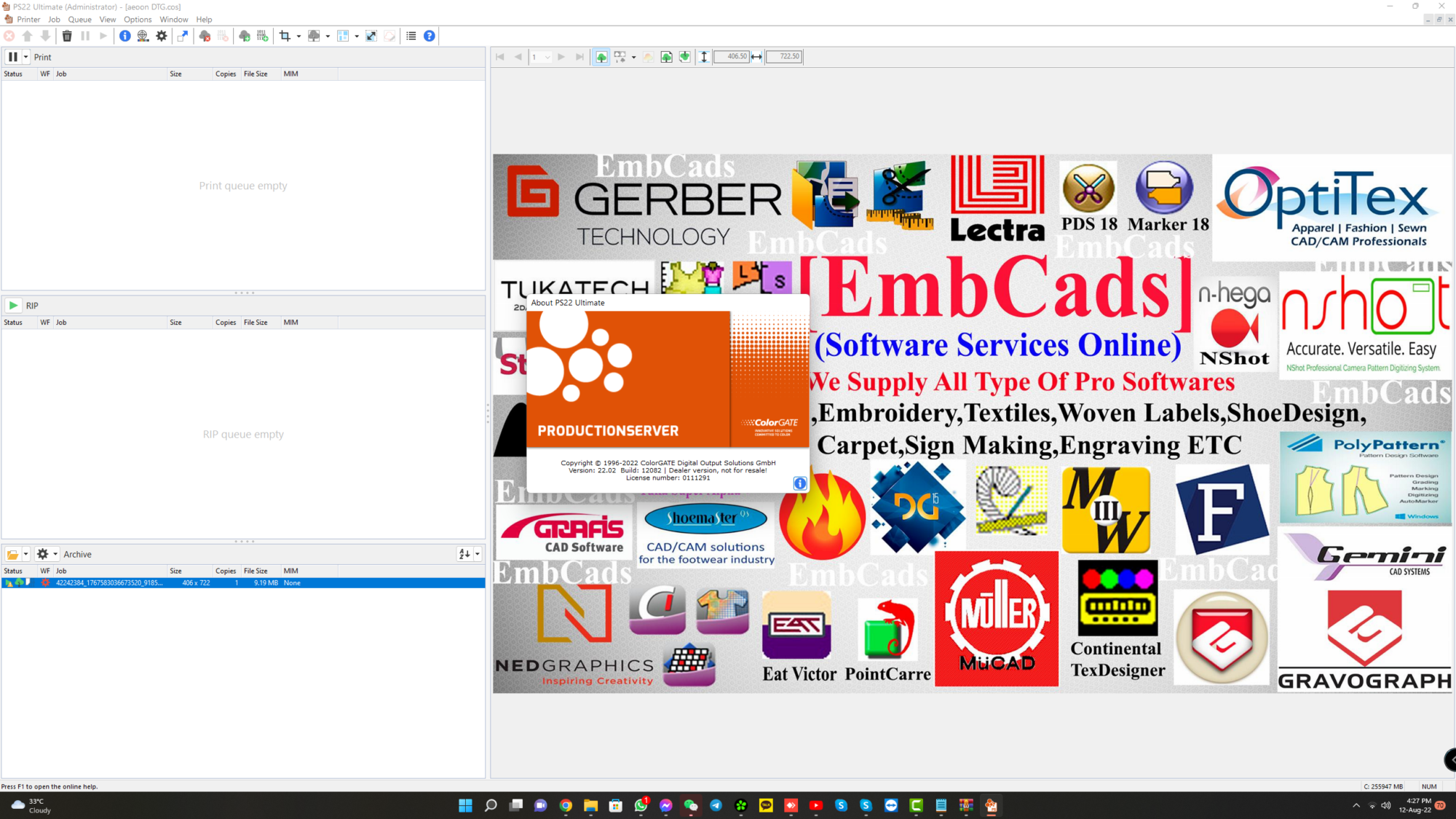Viewport: 1456px width, 819px height.
Task: Click the list view toolbar icon
Action: pos(411,36)
